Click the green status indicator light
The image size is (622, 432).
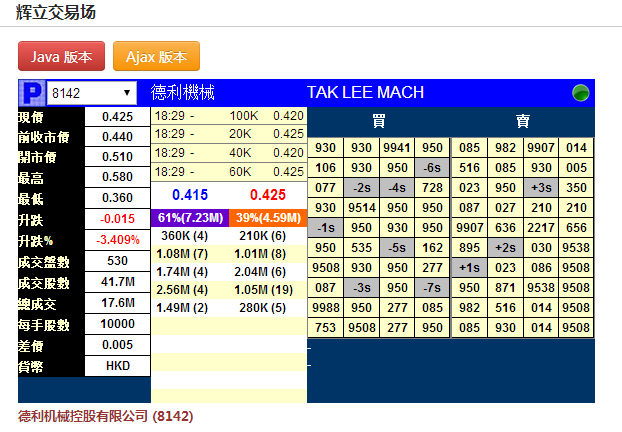tap(580, 93)
